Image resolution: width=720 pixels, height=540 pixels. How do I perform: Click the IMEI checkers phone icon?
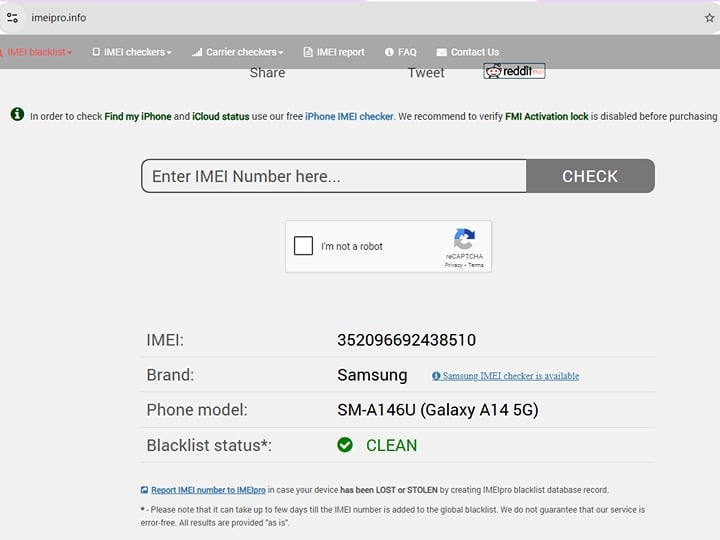(x=96, y=52)
